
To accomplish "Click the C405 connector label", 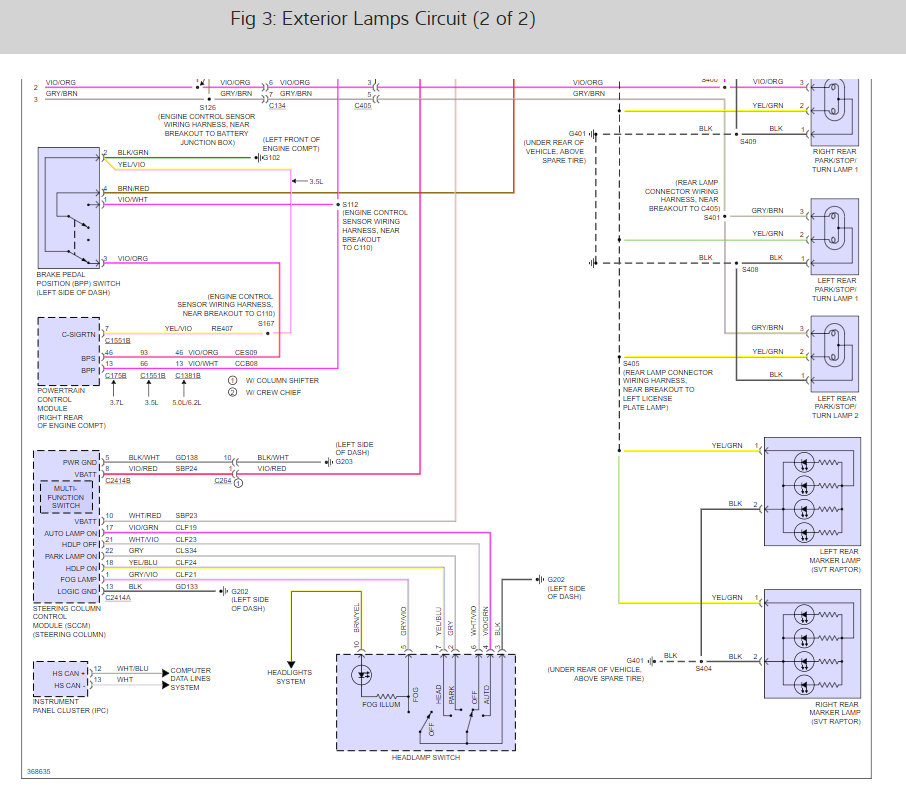I will coord(363,106).
